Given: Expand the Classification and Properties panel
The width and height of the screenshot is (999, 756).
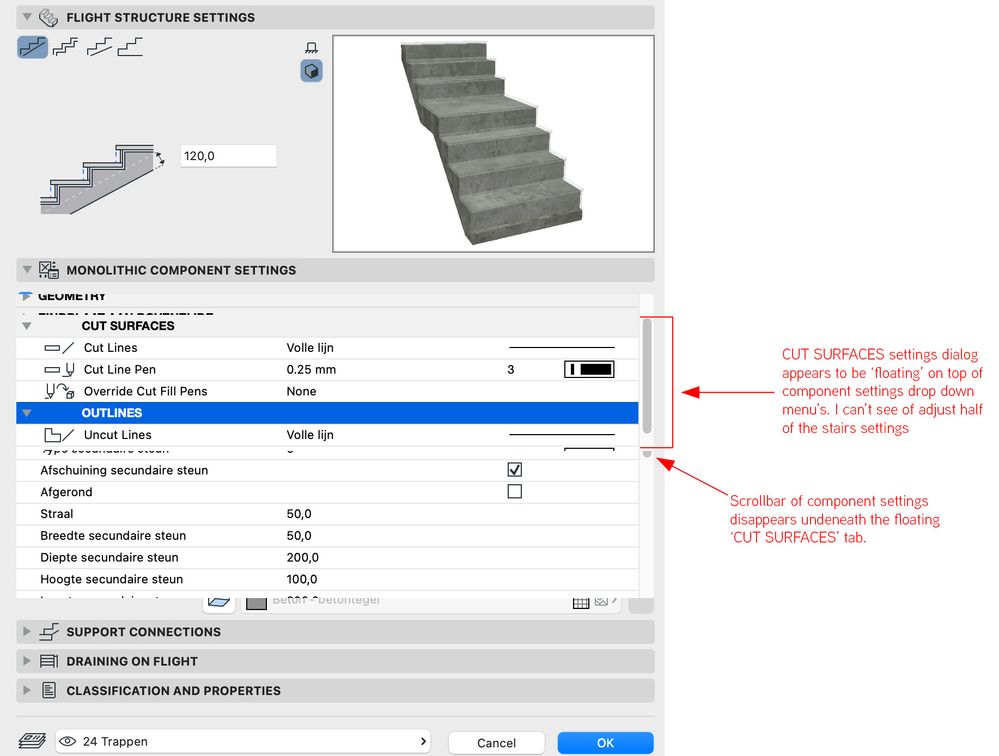Looking at the screenshot, I should pyautogui.click(x=27, y=690).
